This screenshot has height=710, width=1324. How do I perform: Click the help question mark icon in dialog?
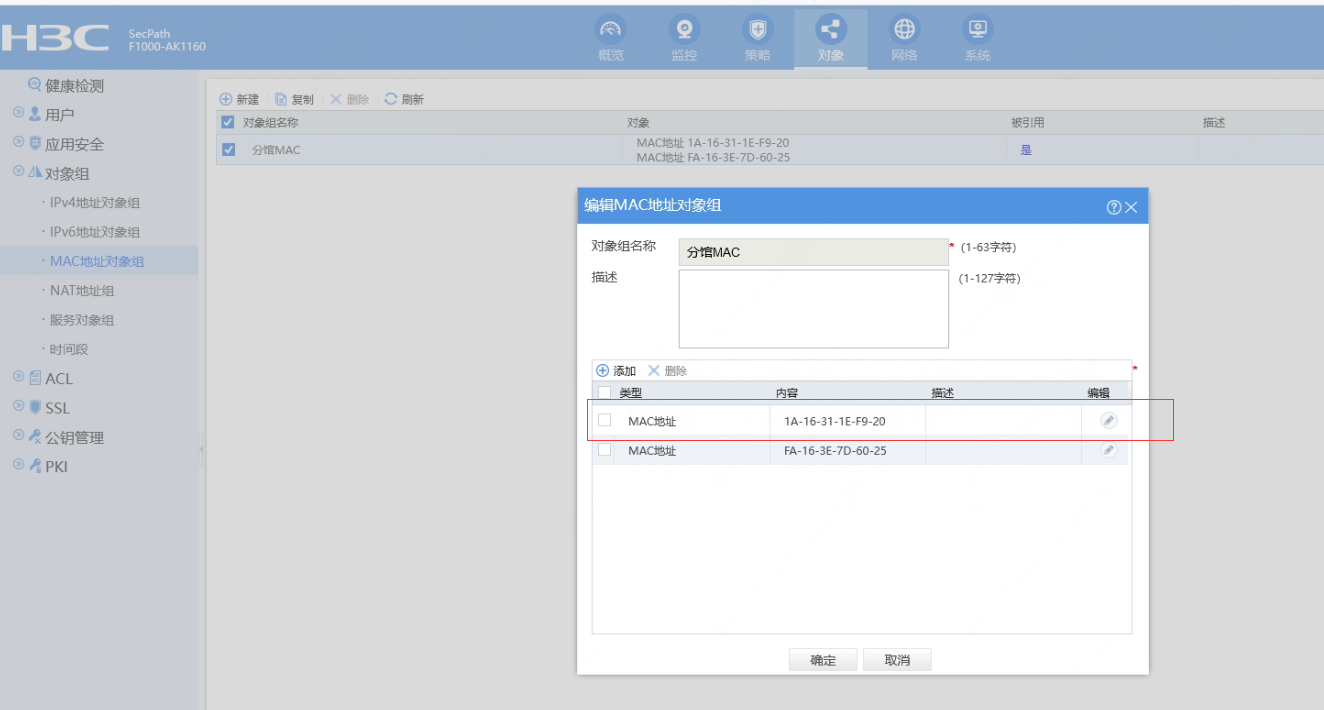click(1113, 207)
